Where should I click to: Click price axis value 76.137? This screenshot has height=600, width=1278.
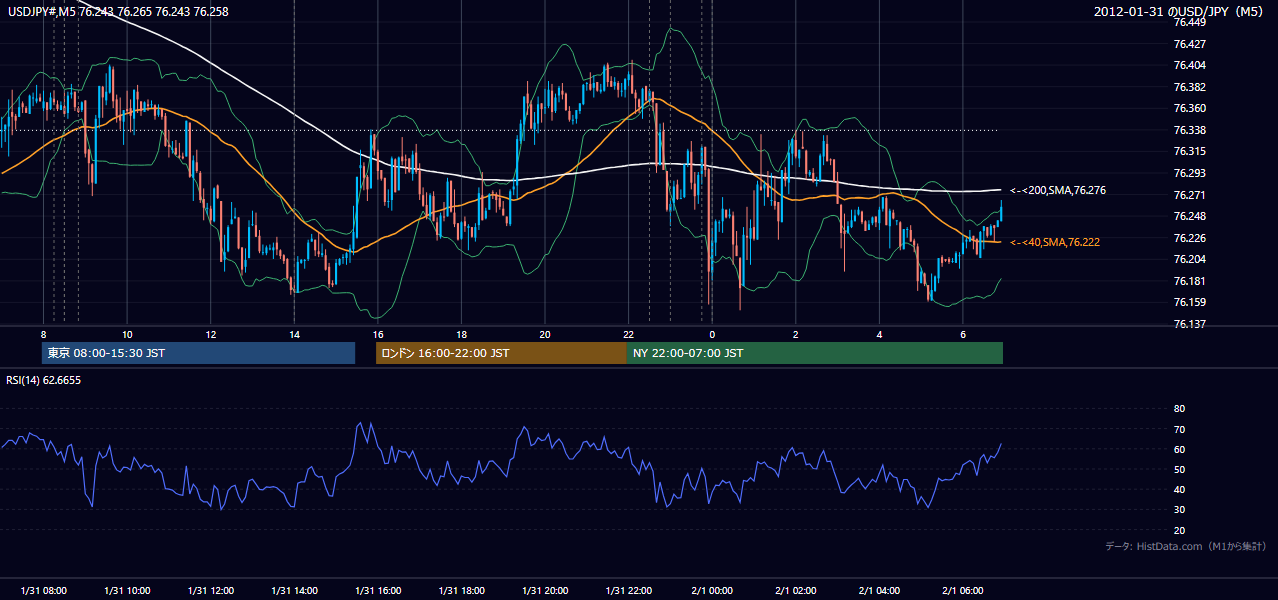point(1189,324)
